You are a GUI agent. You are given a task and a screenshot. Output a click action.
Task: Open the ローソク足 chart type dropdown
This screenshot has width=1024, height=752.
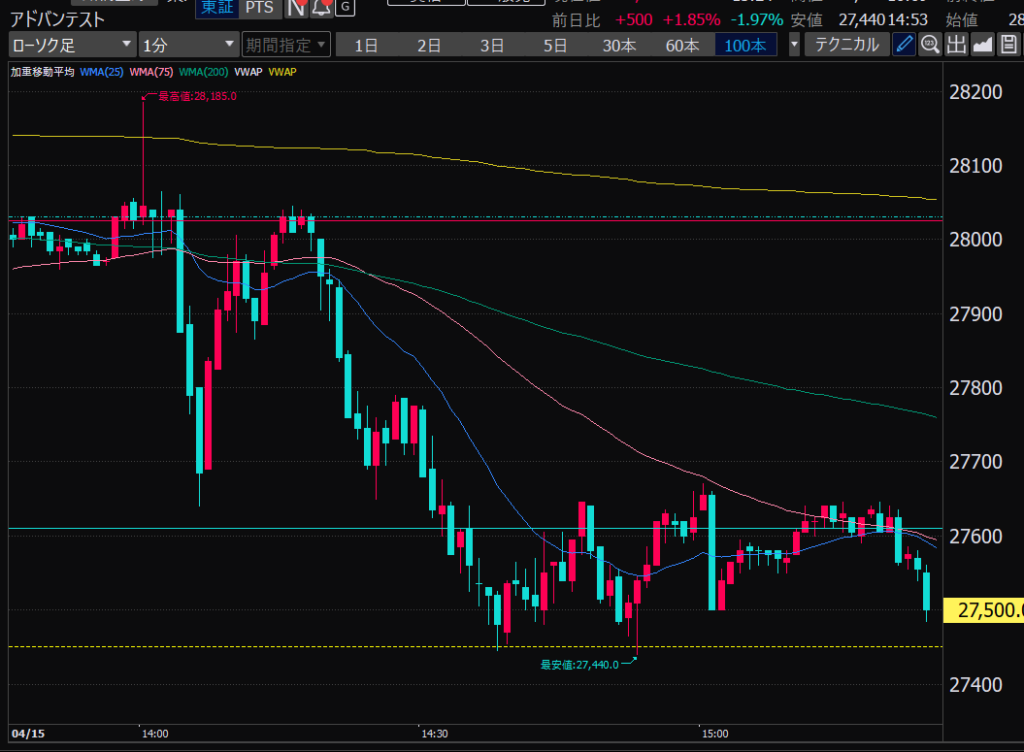click(x=72, y=44)
